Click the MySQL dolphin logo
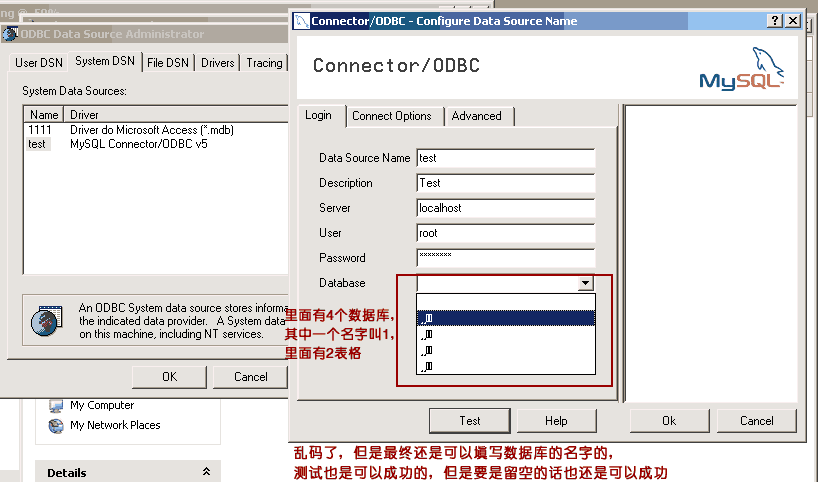Viewport: 818px width, 482px height. (x=741, y=68)
